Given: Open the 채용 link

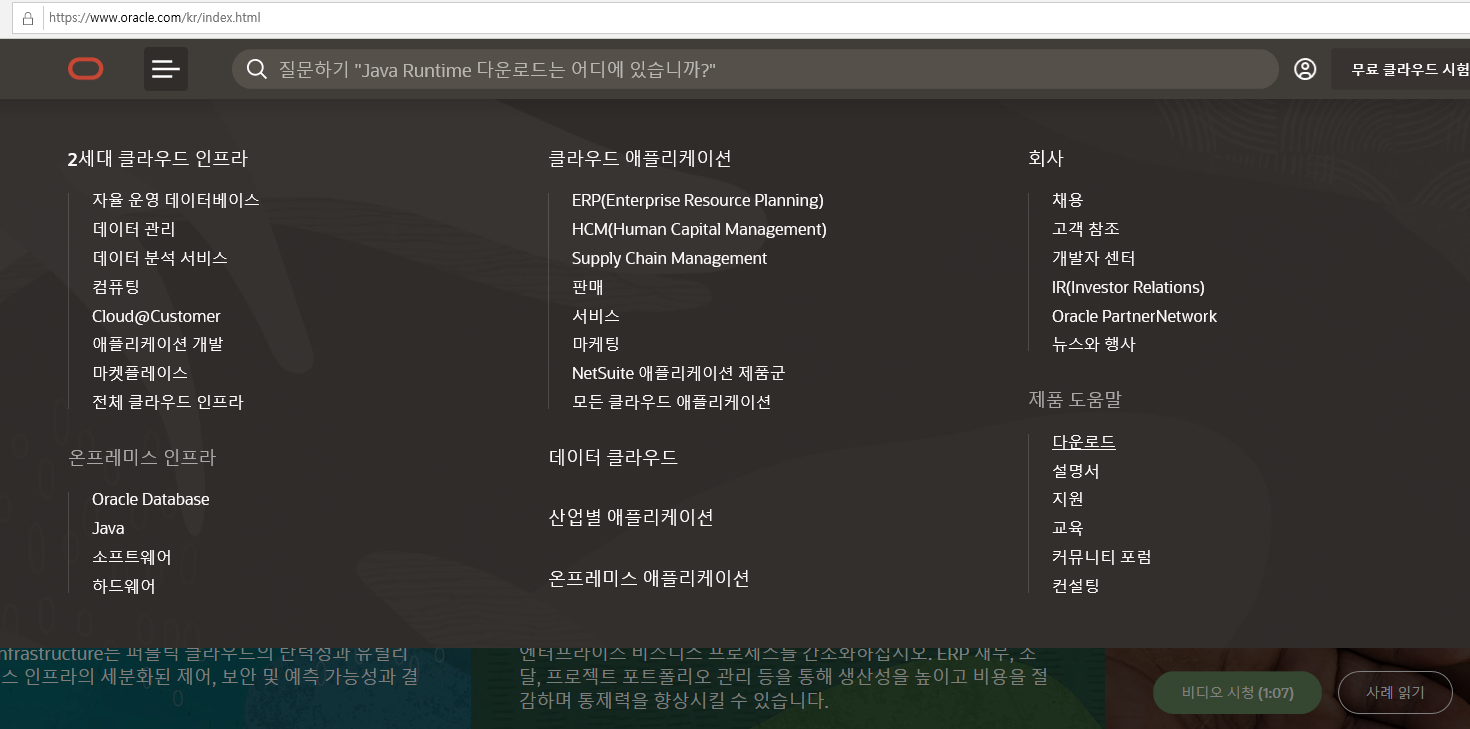Looking at the screenshot, I should [1068, 200].
